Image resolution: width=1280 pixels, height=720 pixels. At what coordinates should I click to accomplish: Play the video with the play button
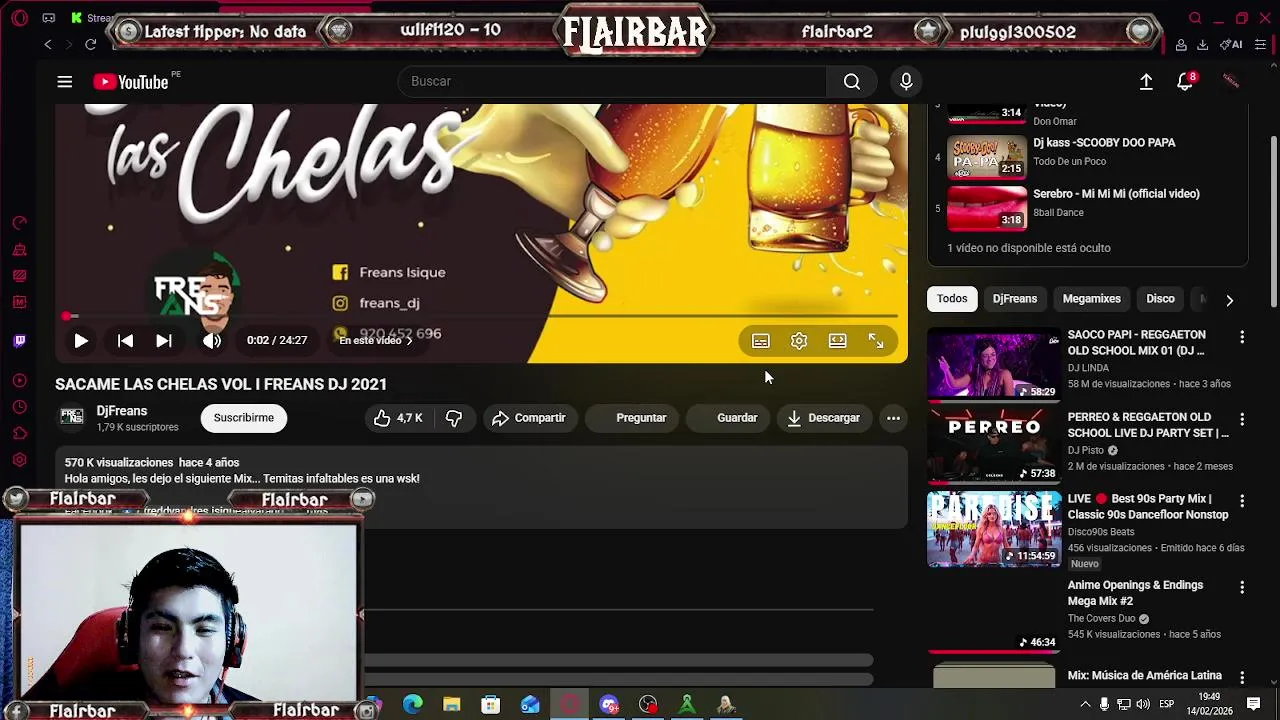81,341
